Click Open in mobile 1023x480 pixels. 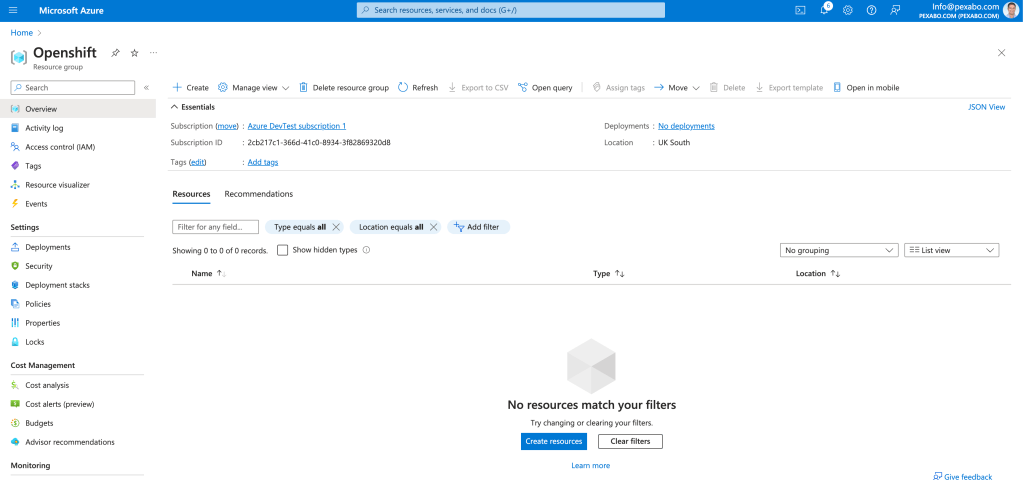(x=866, y=87)
